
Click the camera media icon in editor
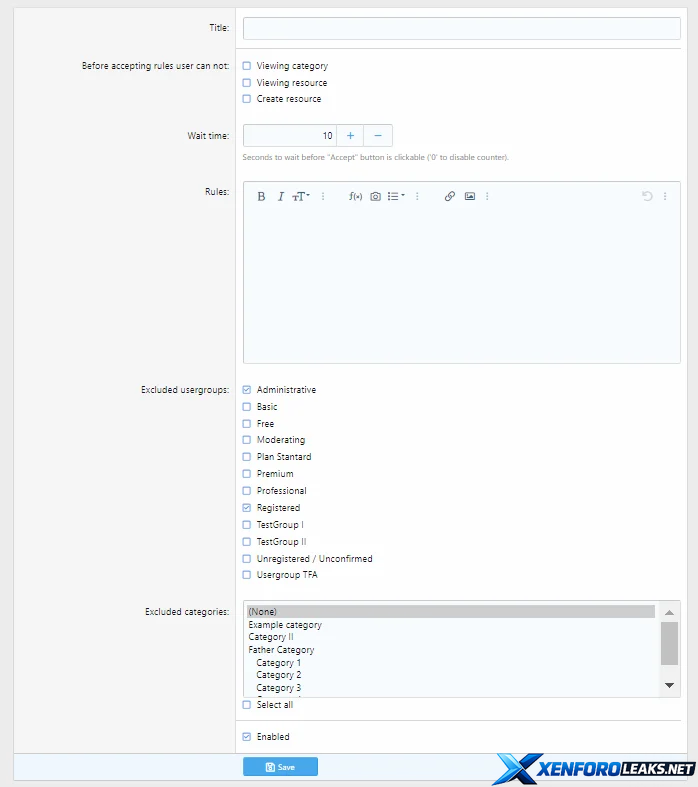(375, 197)
